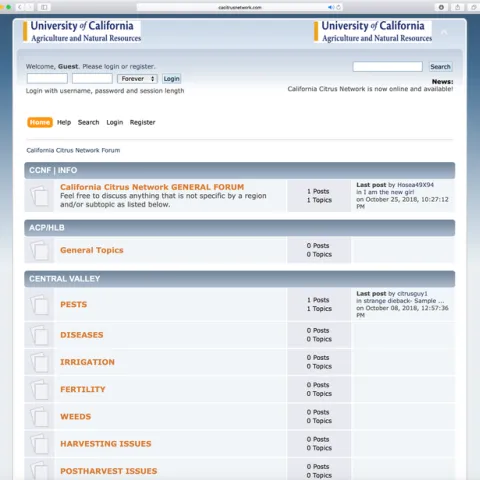480x480 pixels.
Task: Open the Forever session length dropdown
Action: tap(137, 79)
